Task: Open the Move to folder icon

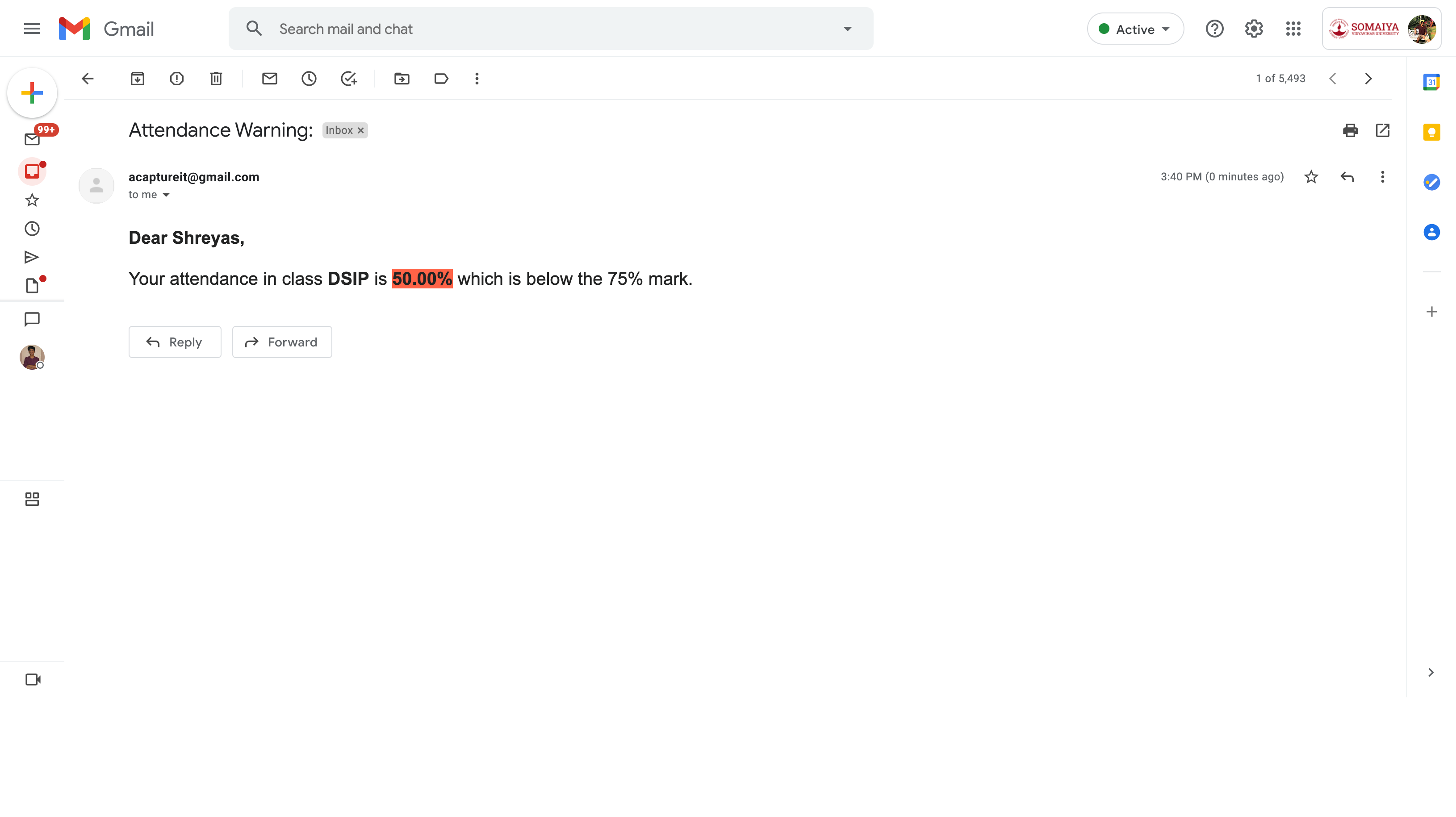Action: click(402, 79)
